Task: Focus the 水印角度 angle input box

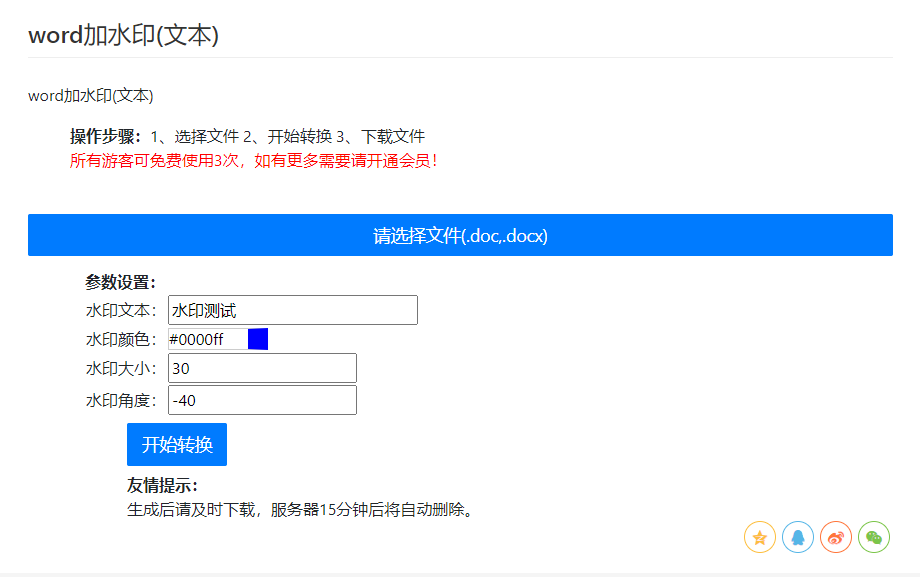Action: [262, 400]
